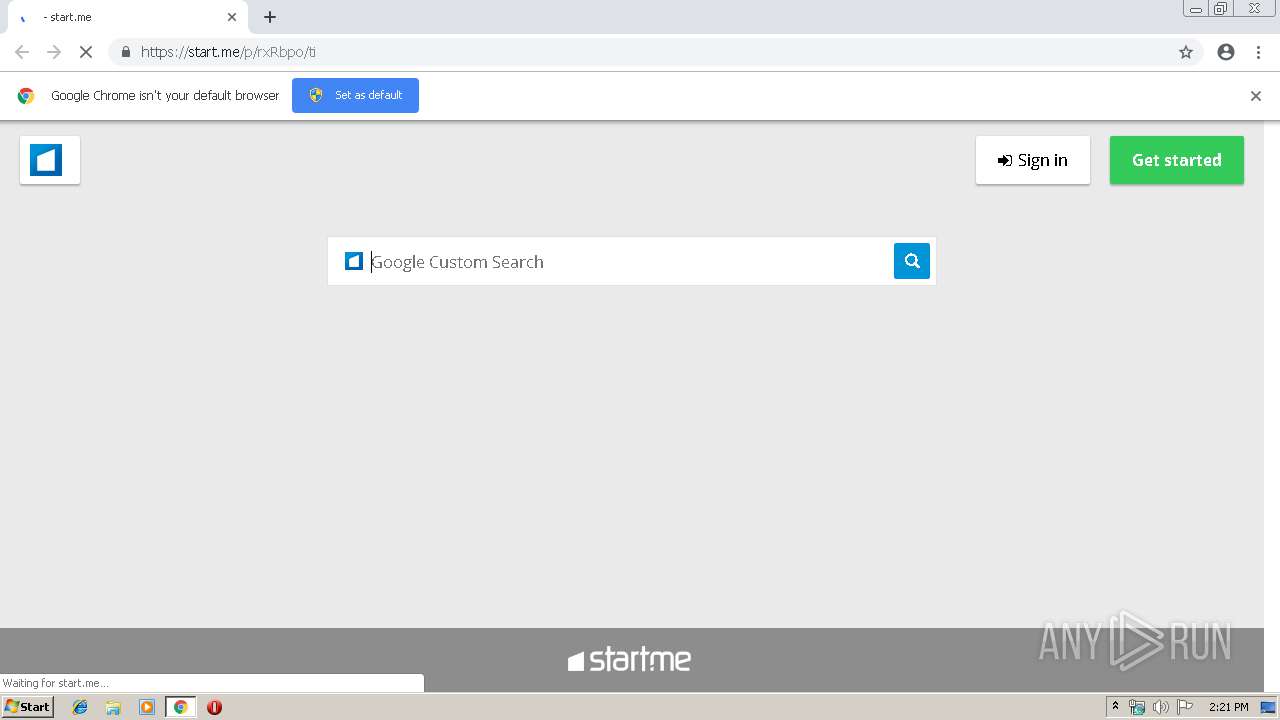The image size is (1280, 720).
Task: Click the 2:21 PM taskbar clock
Action: (1228, 707)
